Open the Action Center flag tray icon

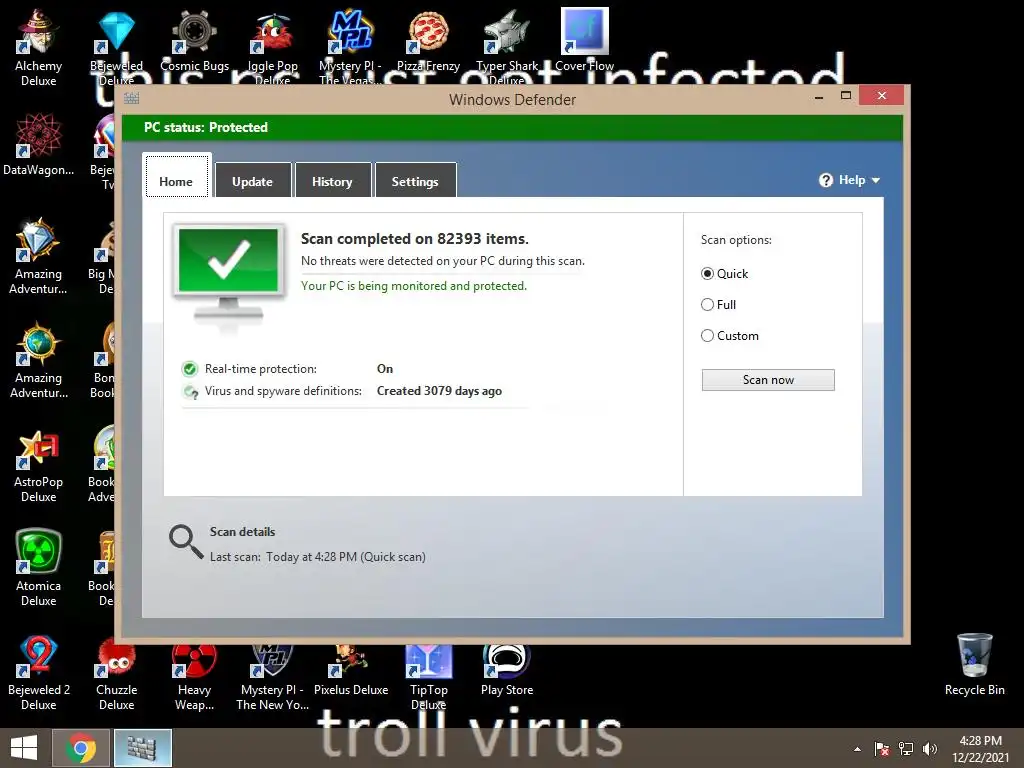tap(882, 748)
